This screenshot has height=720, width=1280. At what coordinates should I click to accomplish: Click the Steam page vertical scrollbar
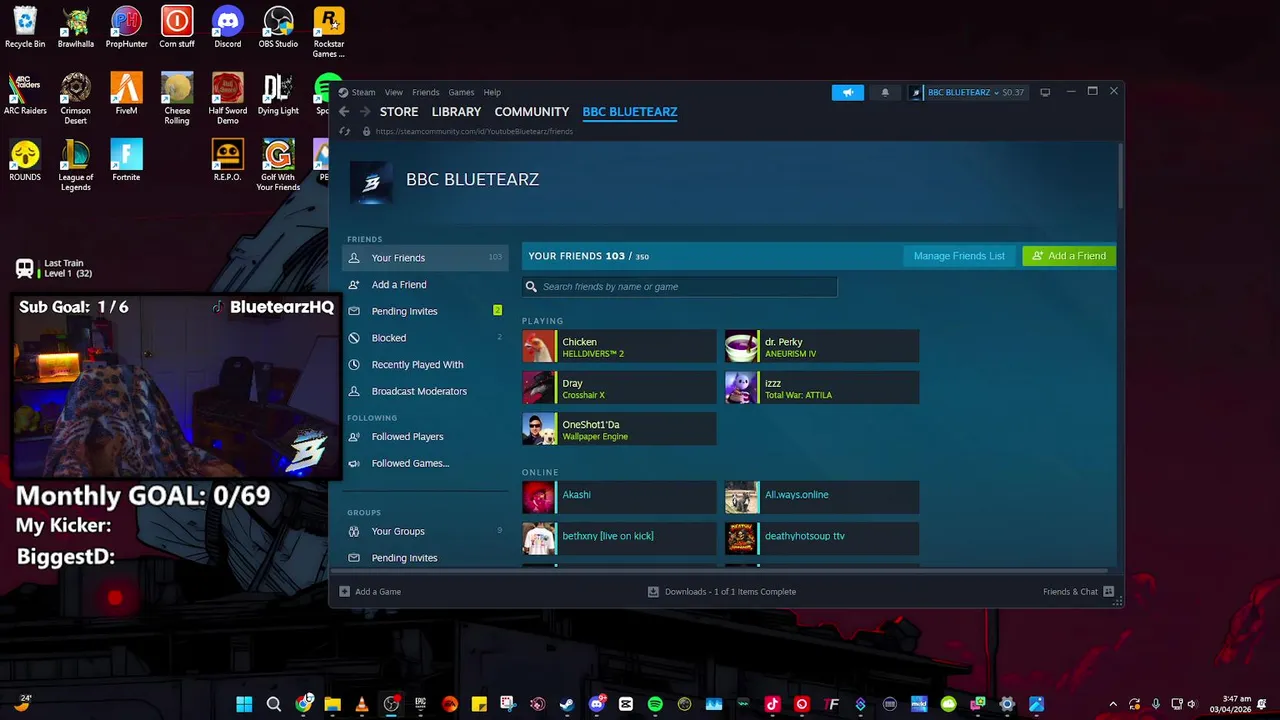pos(1120,175)
